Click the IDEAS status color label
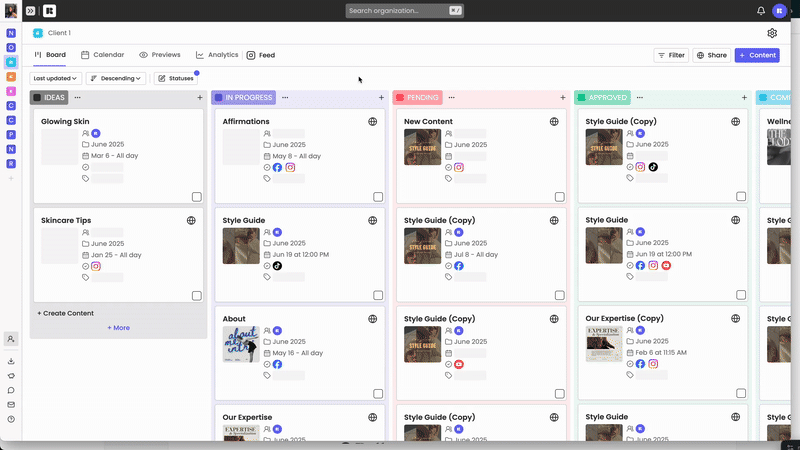Viewport: 800px width, 450px height. pyautogui.click(x=49, y=97)
